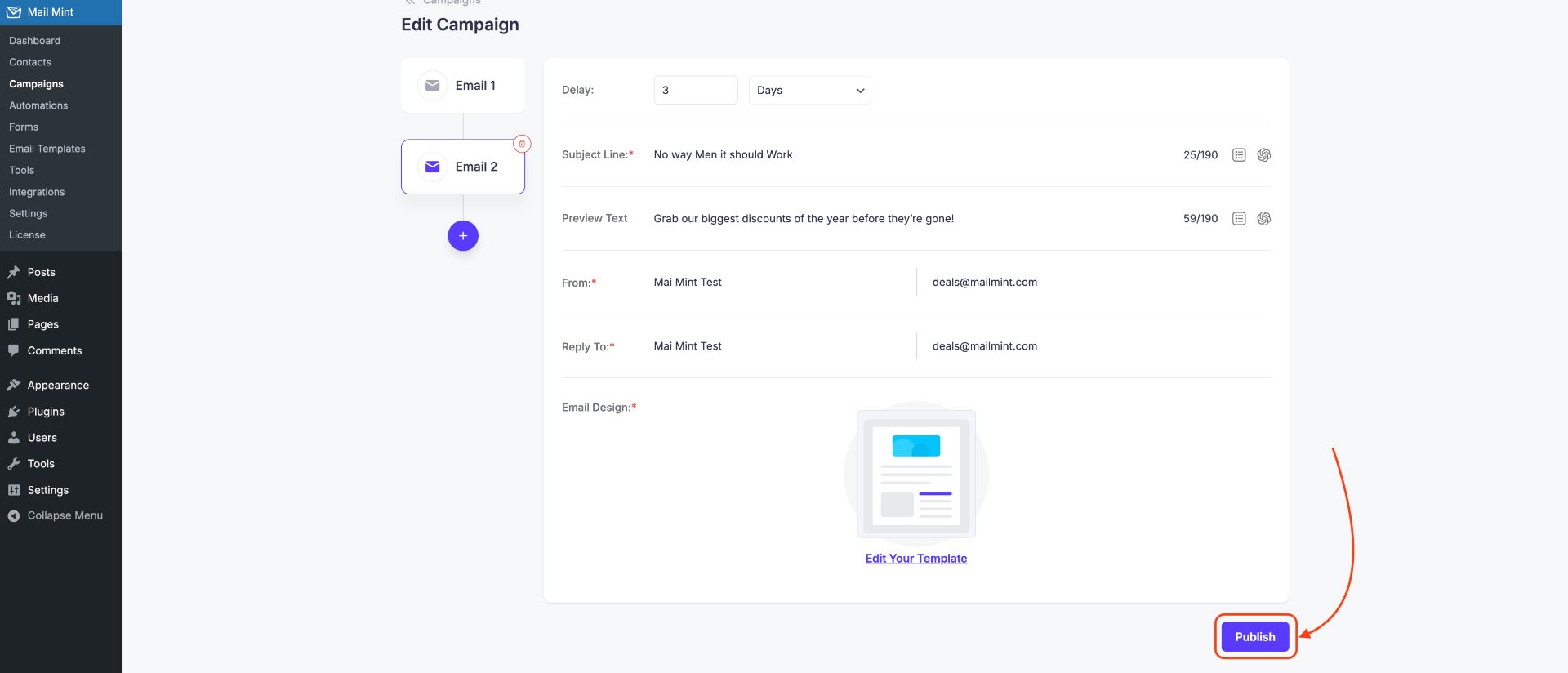The height and width of the screenshot is (673, 1568).
Task: Open Mail Mint Settings submenu item
Action: 29,214
